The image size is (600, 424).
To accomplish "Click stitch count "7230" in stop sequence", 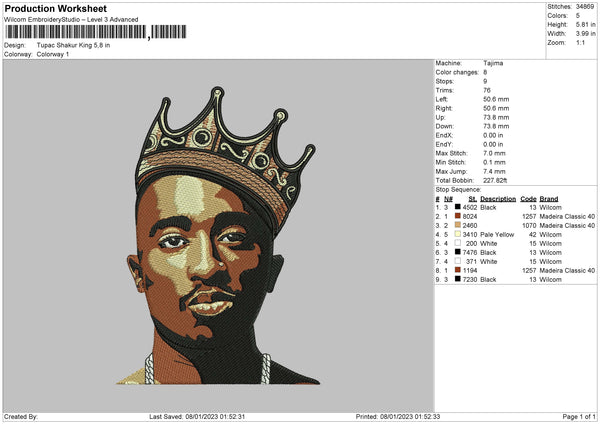I will click(x=470, y=280).
